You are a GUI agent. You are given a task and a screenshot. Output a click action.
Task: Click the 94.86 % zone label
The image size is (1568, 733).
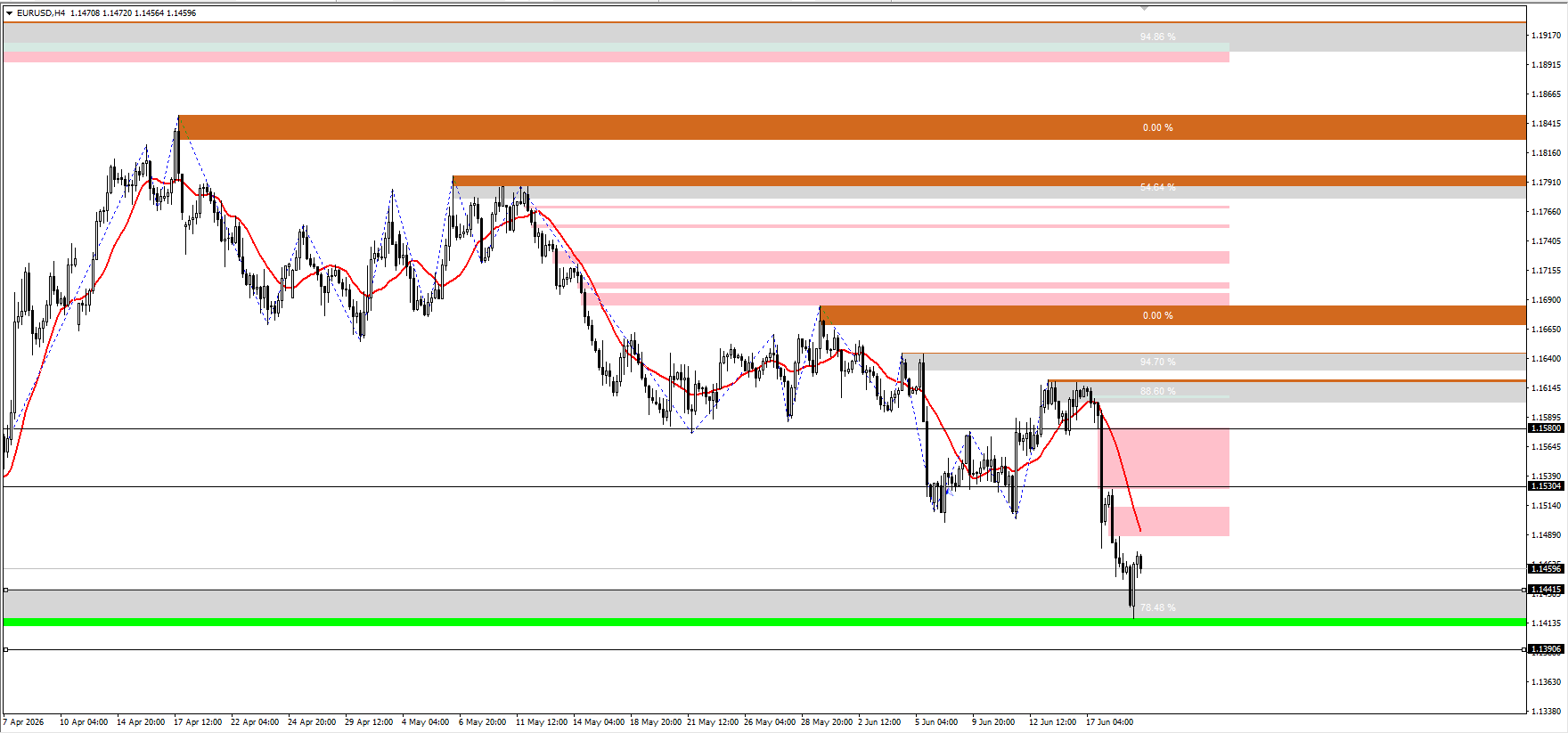tap(1157, 37)
